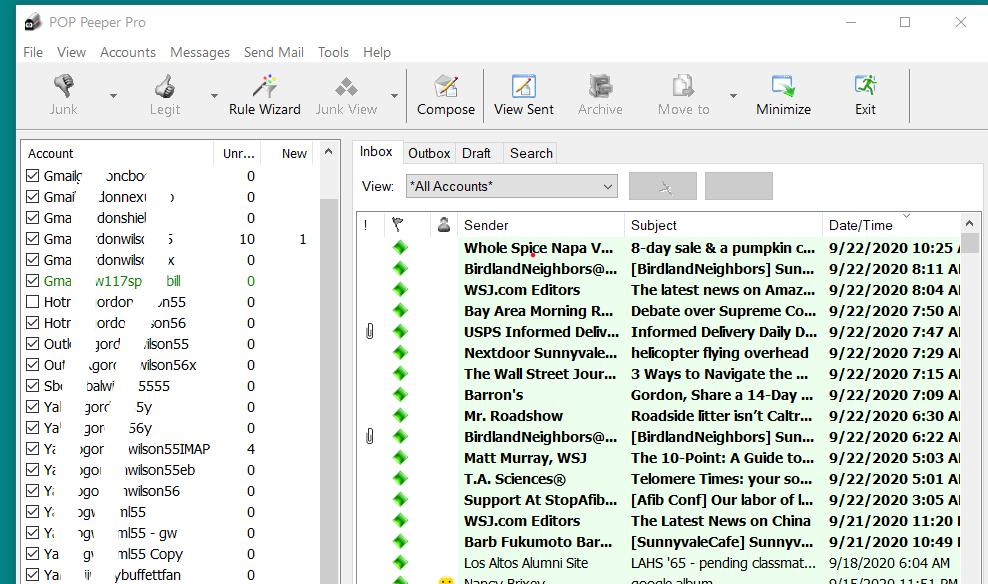Image resolution: width=988 pixels, height=584 pixels.
Task: Open the Help menu
Action: tap(377, 52)
